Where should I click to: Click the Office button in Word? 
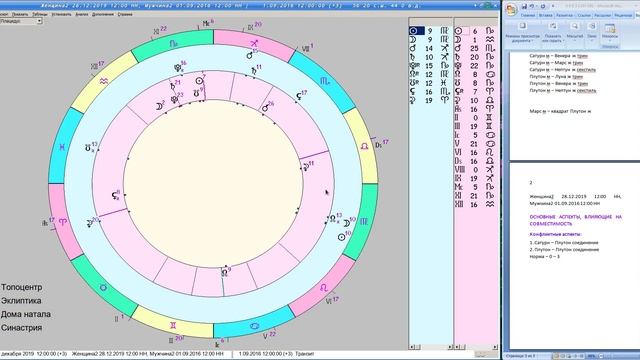[511, 9]
